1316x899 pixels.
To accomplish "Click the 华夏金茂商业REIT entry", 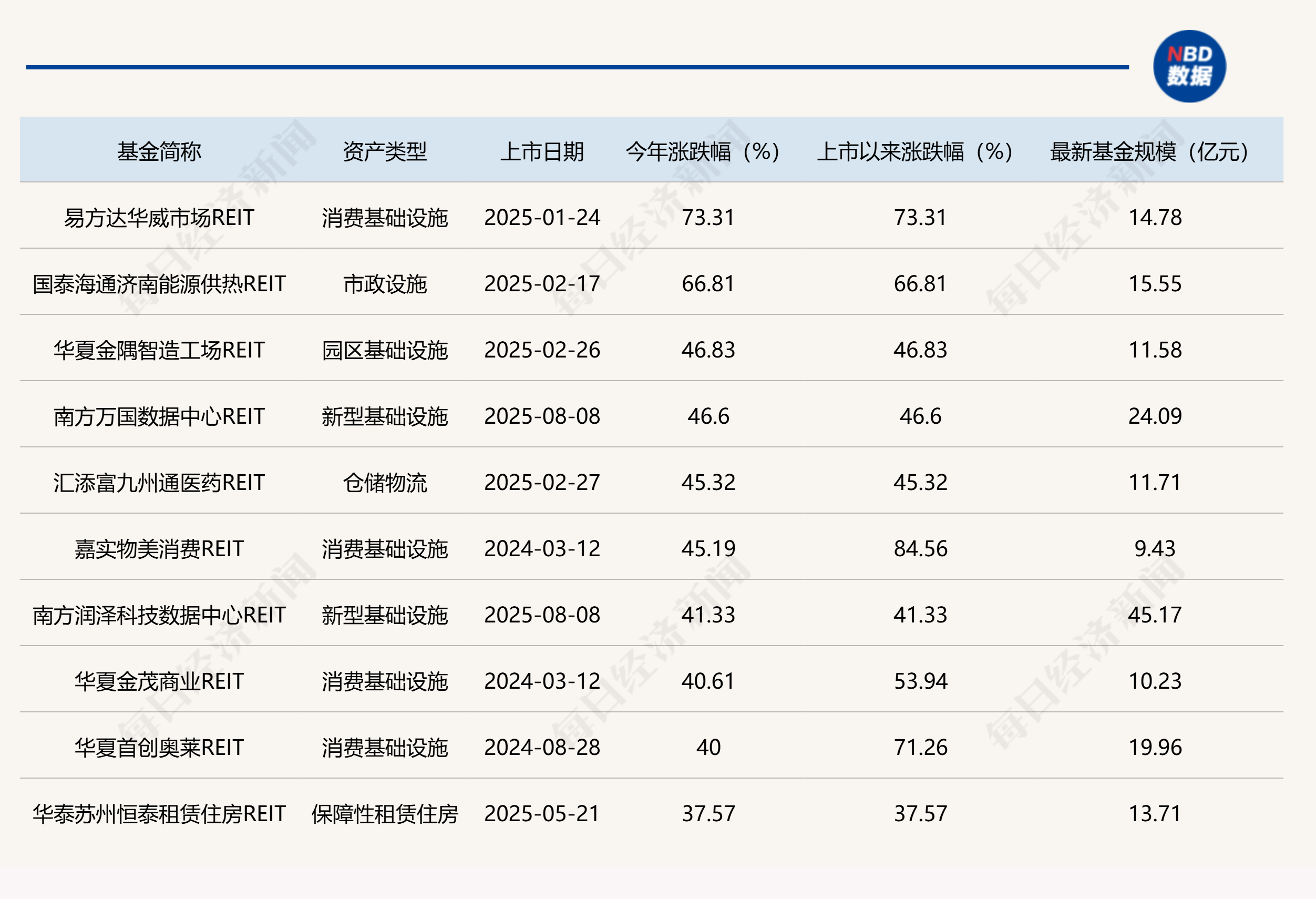I will (x=159, y=681).
